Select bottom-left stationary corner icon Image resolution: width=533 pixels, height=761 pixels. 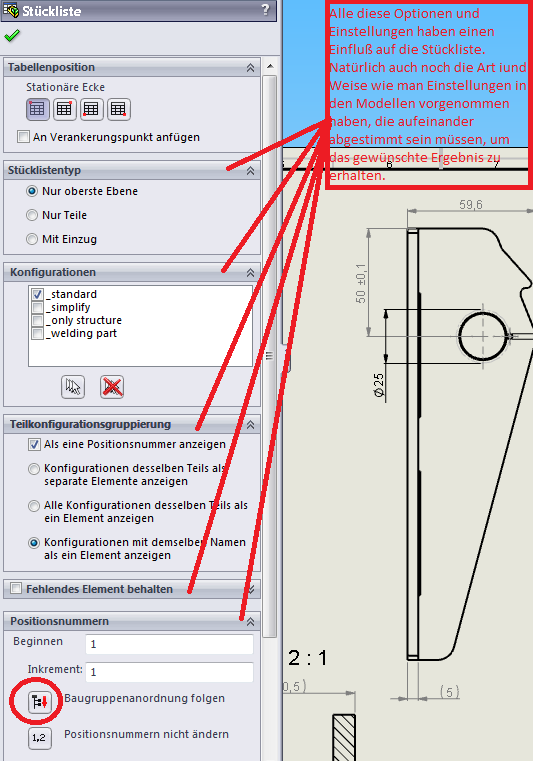coord(92,109)
